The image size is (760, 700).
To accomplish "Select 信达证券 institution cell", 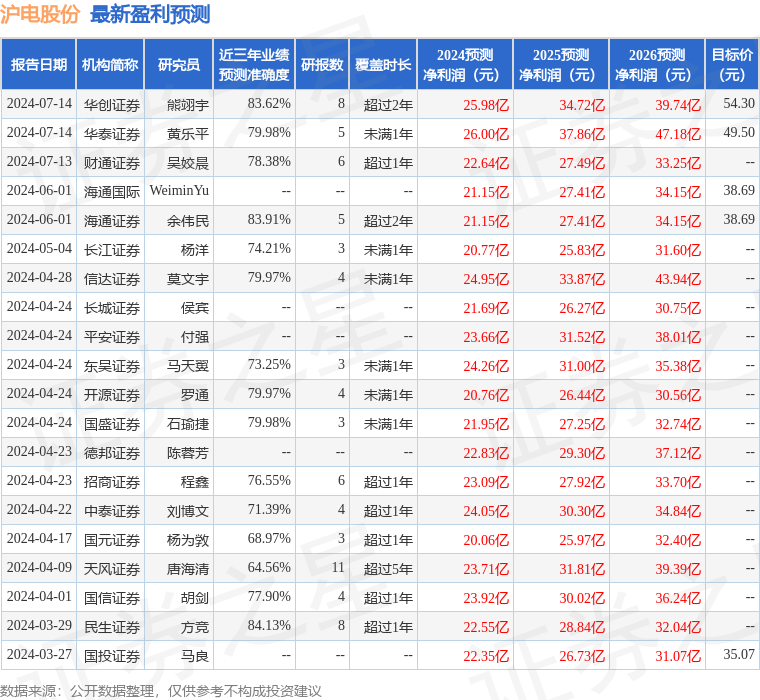I will (112, 279).
